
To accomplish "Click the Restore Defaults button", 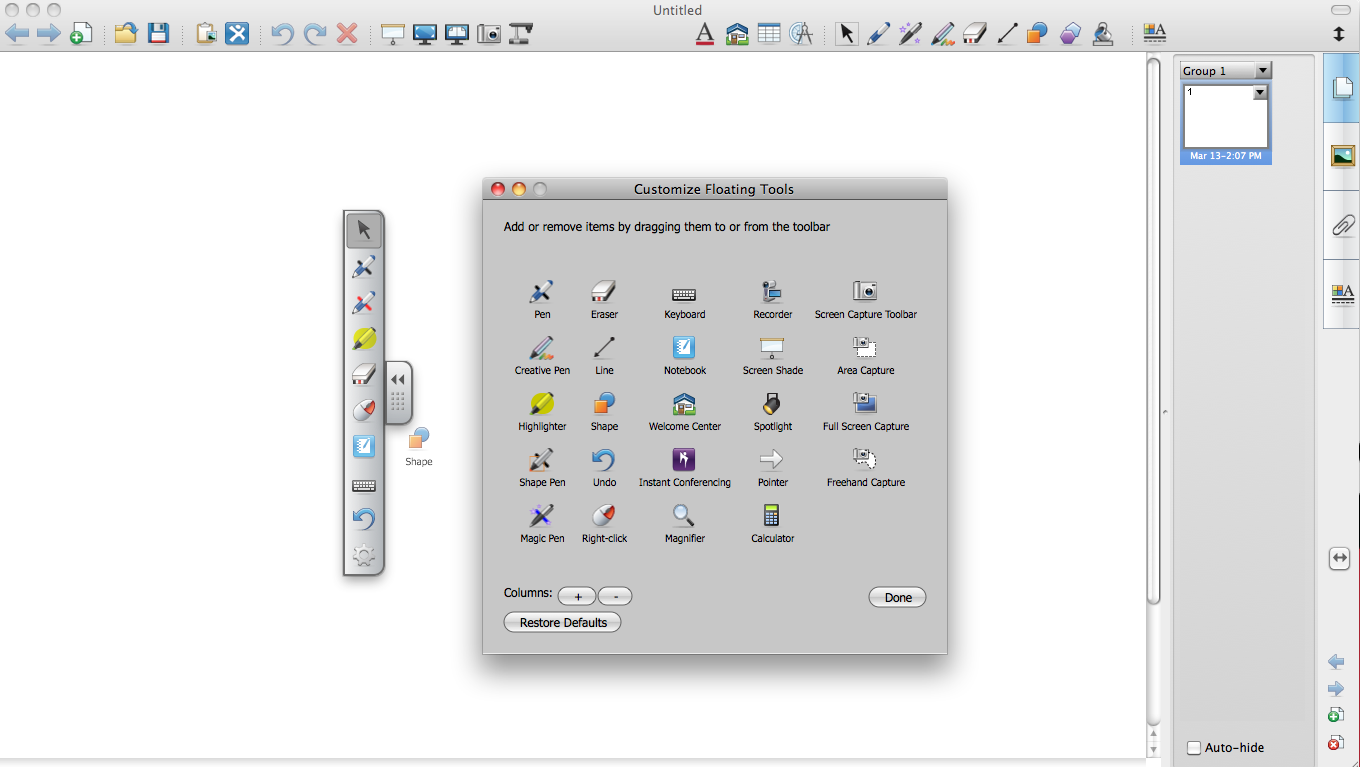I will click(x=563, y=623).
